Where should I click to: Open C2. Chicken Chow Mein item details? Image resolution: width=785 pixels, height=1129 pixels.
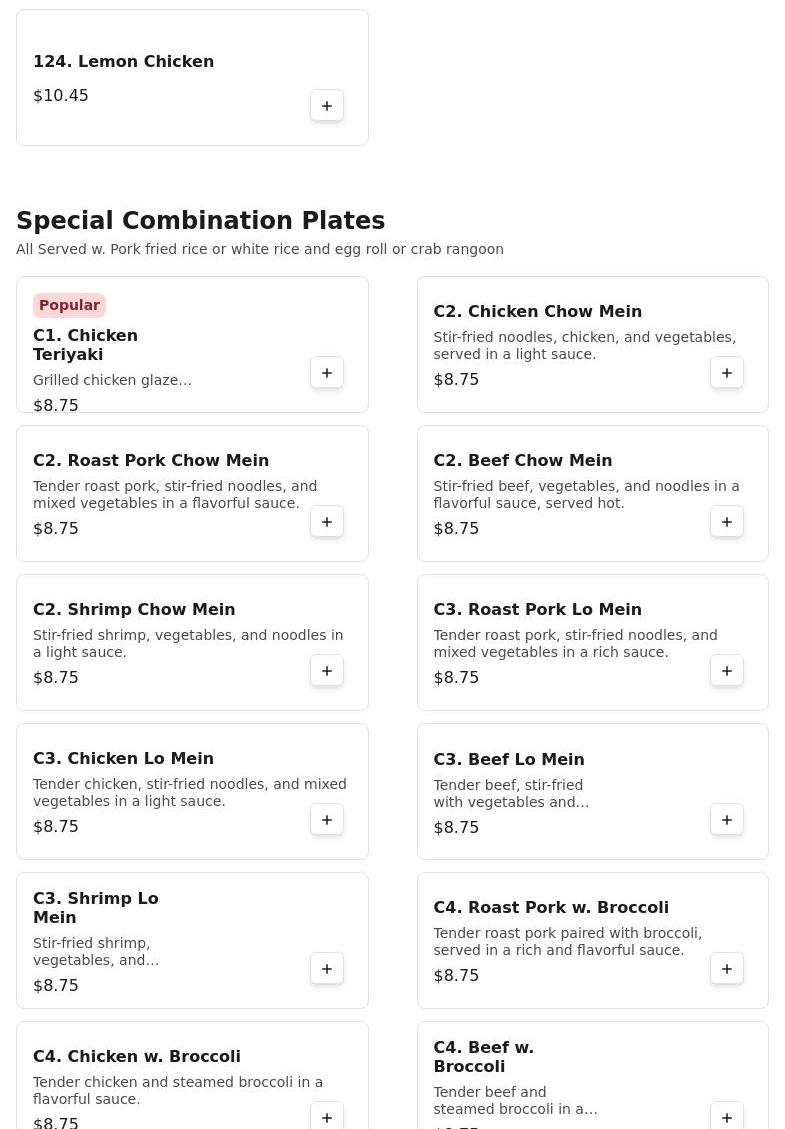537,312
